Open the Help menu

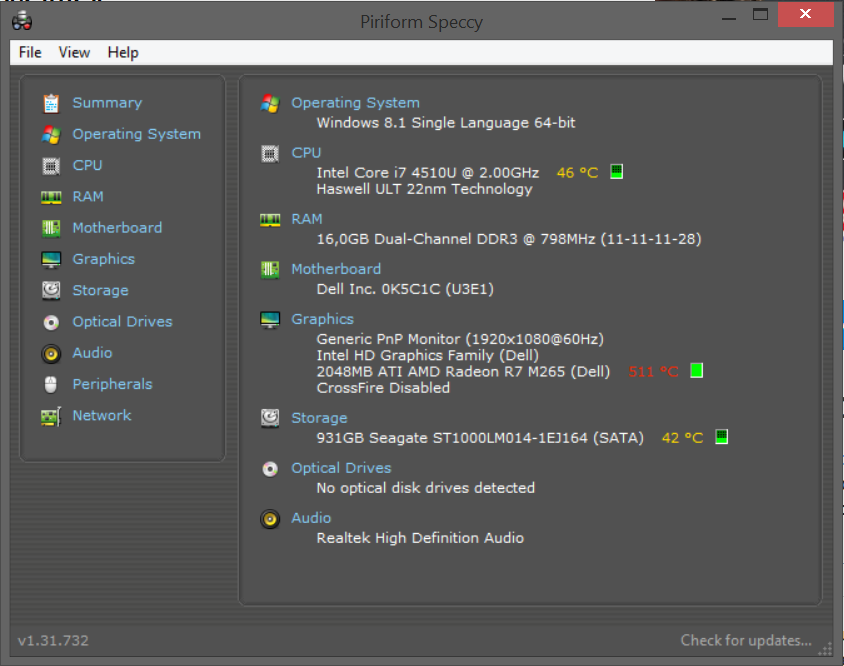click(123, 53)
